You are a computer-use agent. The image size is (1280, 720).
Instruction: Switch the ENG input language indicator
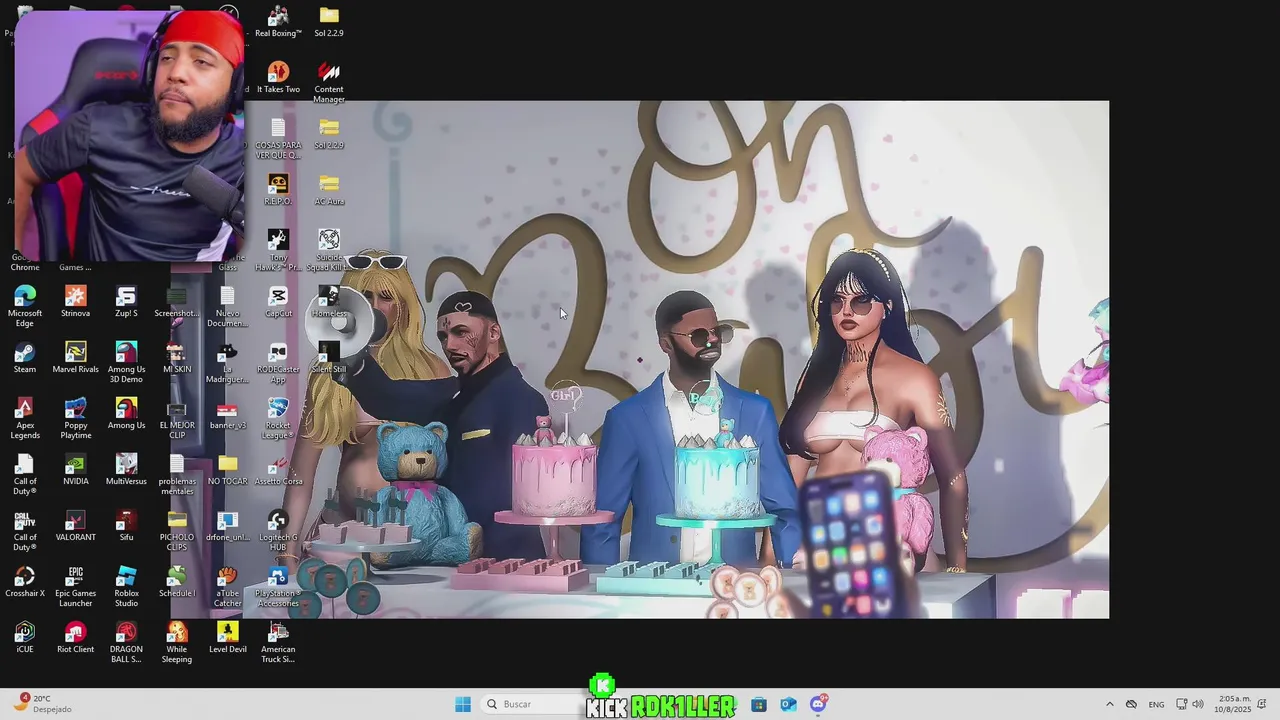click(x=1156, y=704)
